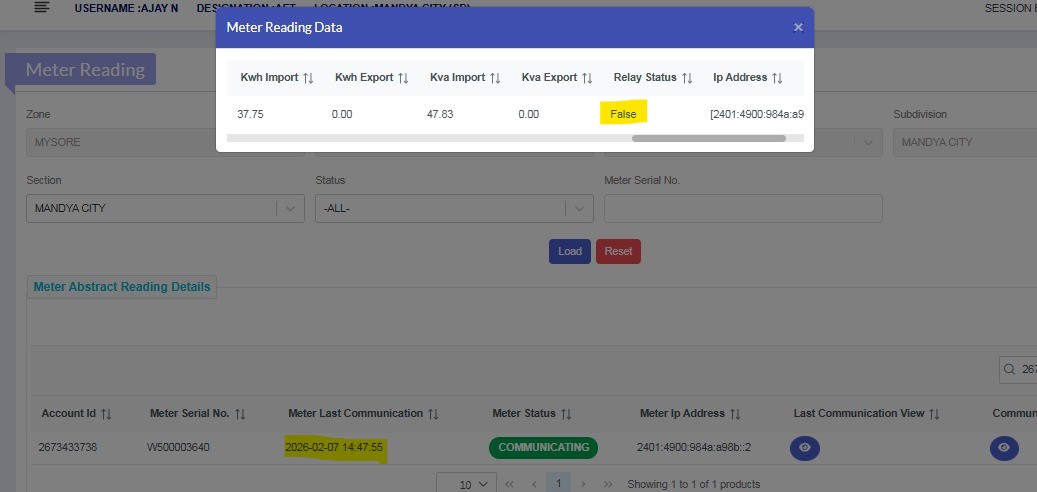Screen dimensions: 1037x492
Task: Click timestamp 2026-02-07 14:47:55
Action: pos(334,447)
